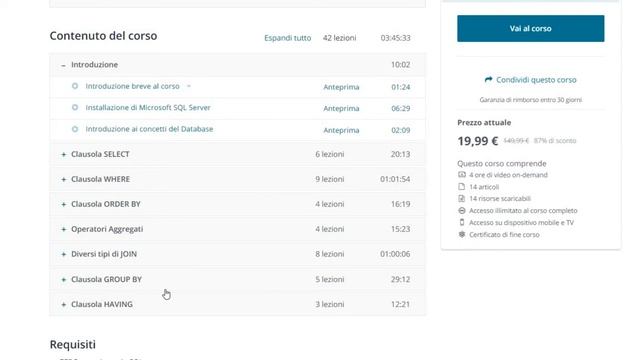Expand the Diversi tipi di JOIN section
640x360 pixels.
(x=63, y=254)
